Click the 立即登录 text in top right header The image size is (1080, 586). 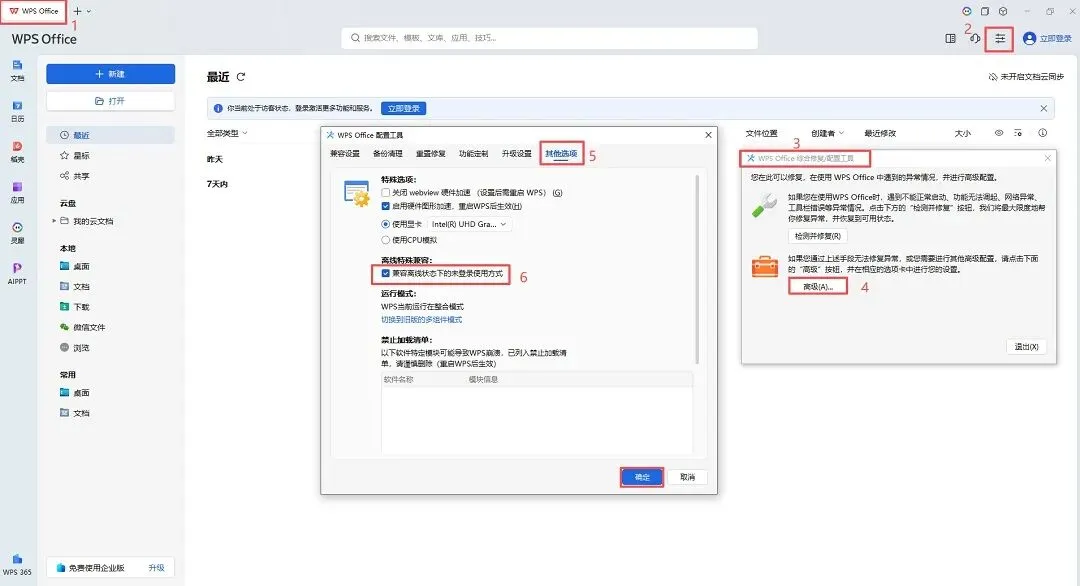point(1055,39)
